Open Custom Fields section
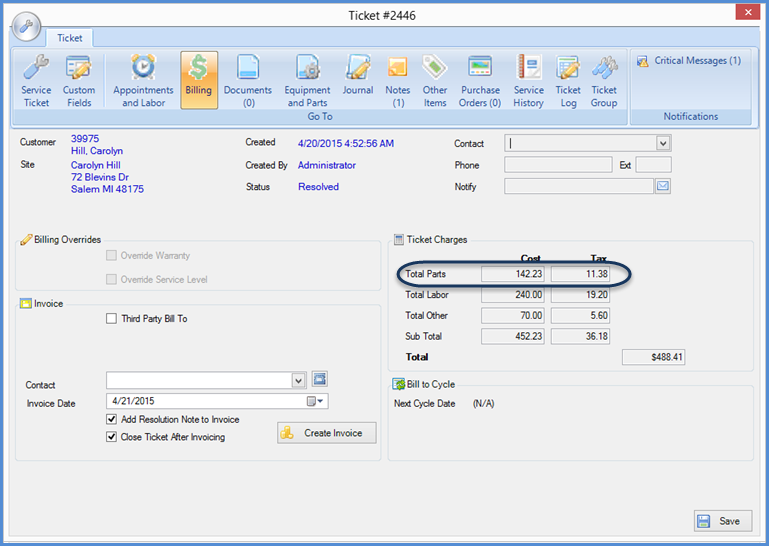Screen dimensions: 769x546 pyautogui.click(x=79, y=81)
